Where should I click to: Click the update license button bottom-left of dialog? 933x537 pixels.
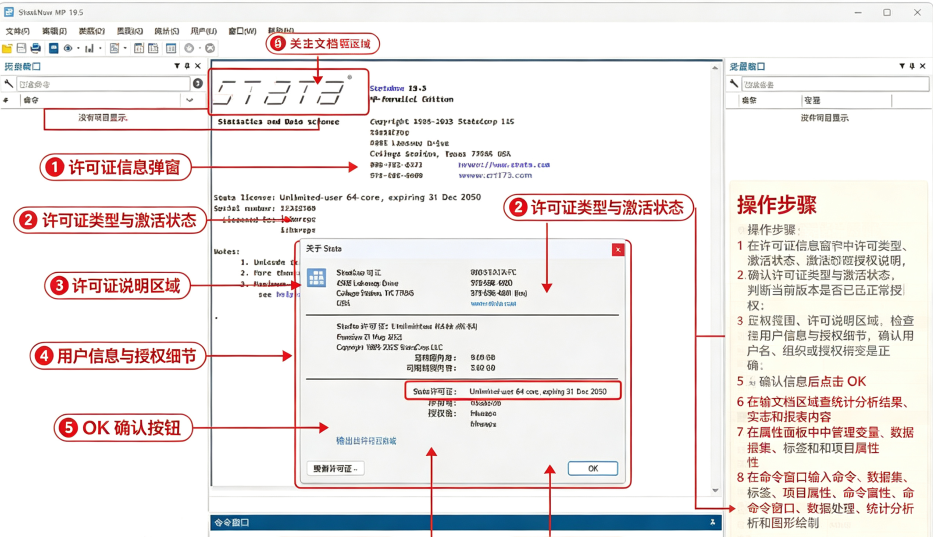pos(336,469)
